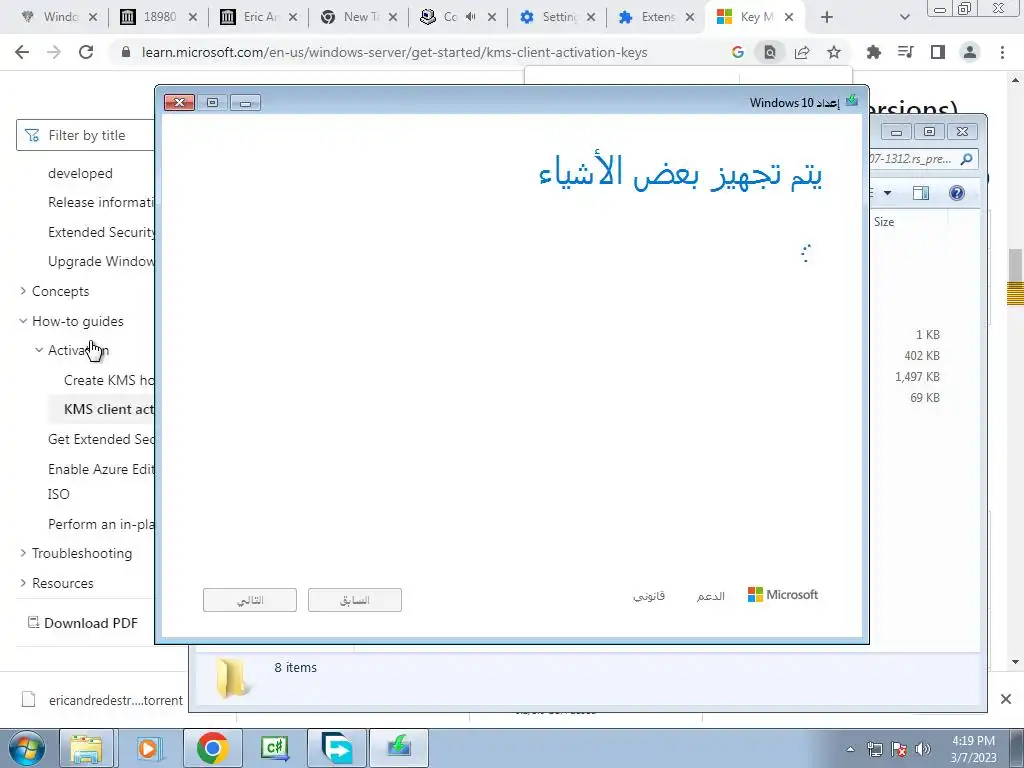Image resolution: width=1024 pixels, height=768 pixels.
Task: Show hidden tray icons arrow
Action: click(x=850, y=749)
